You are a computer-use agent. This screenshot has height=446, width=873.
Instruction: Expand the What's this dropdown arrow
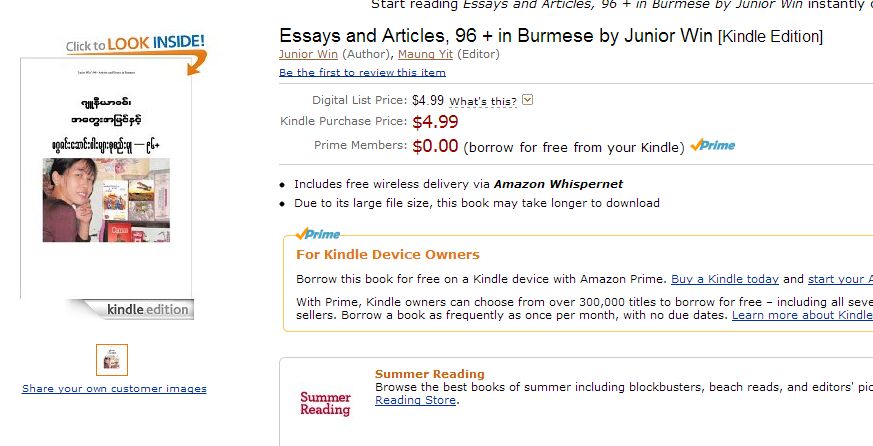[x=528, y=100]
